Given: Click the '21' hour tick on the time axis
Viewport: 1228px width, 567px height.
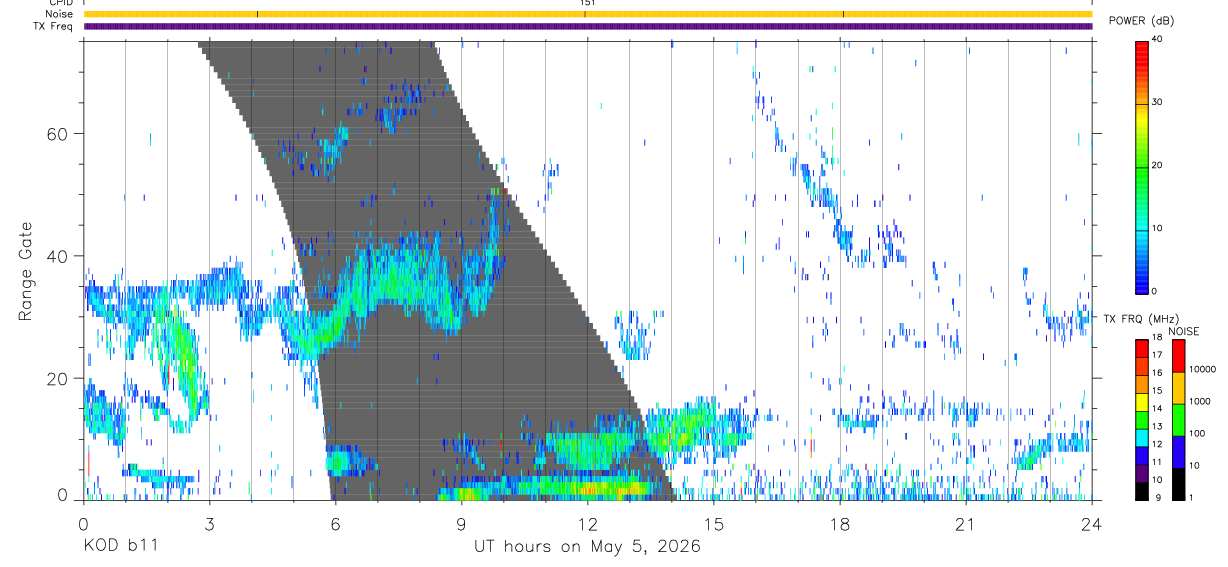Looking at the screenshot, I should [966, 523].
